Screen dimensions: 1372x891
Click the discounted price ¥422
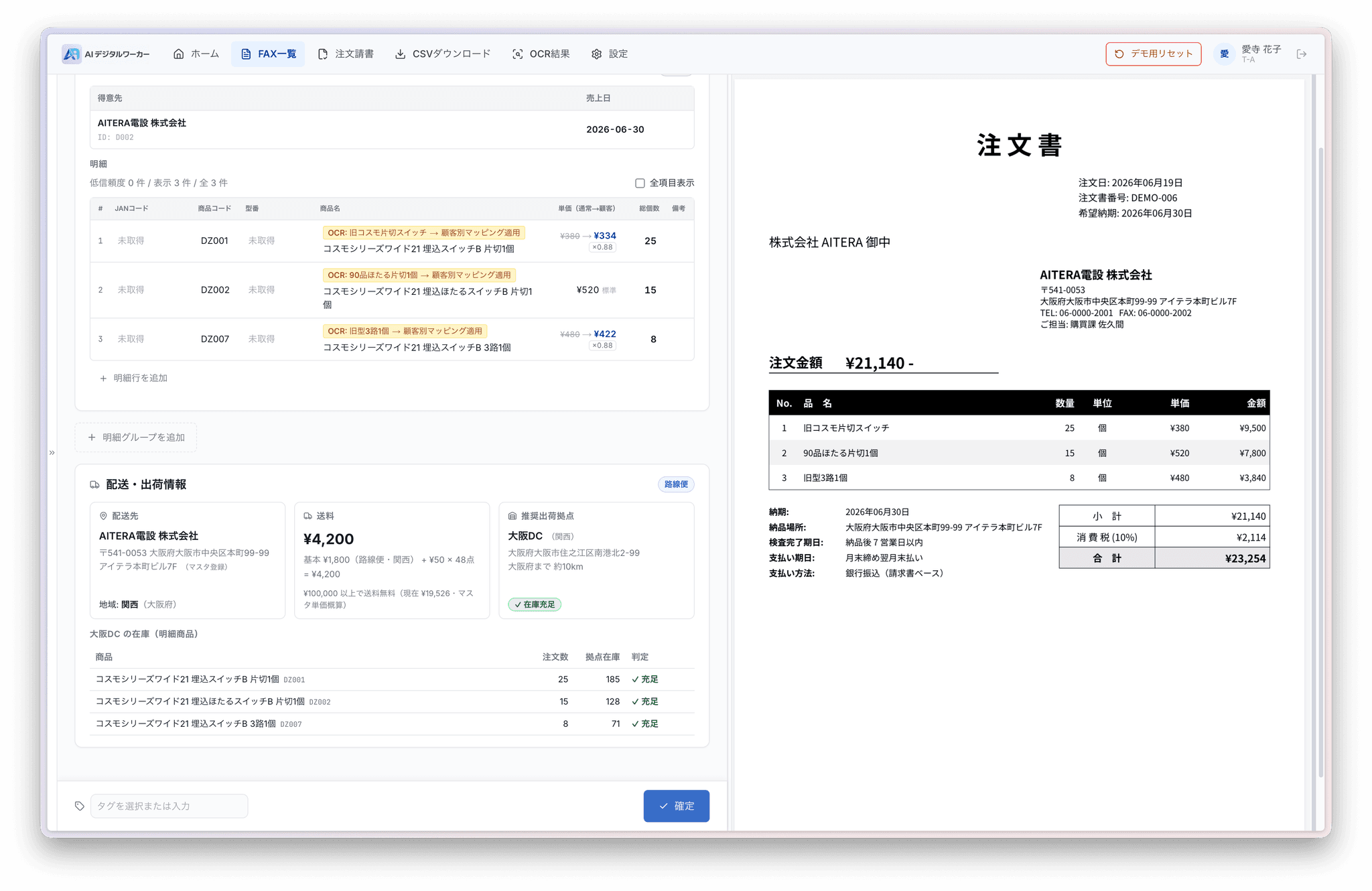[x=605, y=334]
